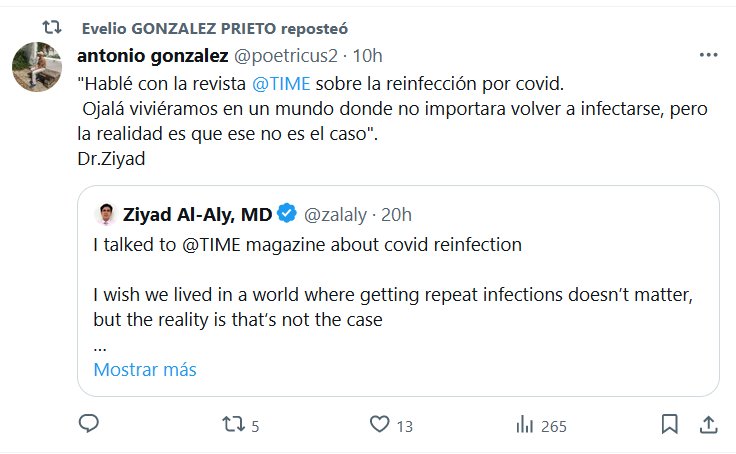Viewport: 736px width, 454px height.
Task: Share the tweet via upload arrow icon
Action: (707, 425)
